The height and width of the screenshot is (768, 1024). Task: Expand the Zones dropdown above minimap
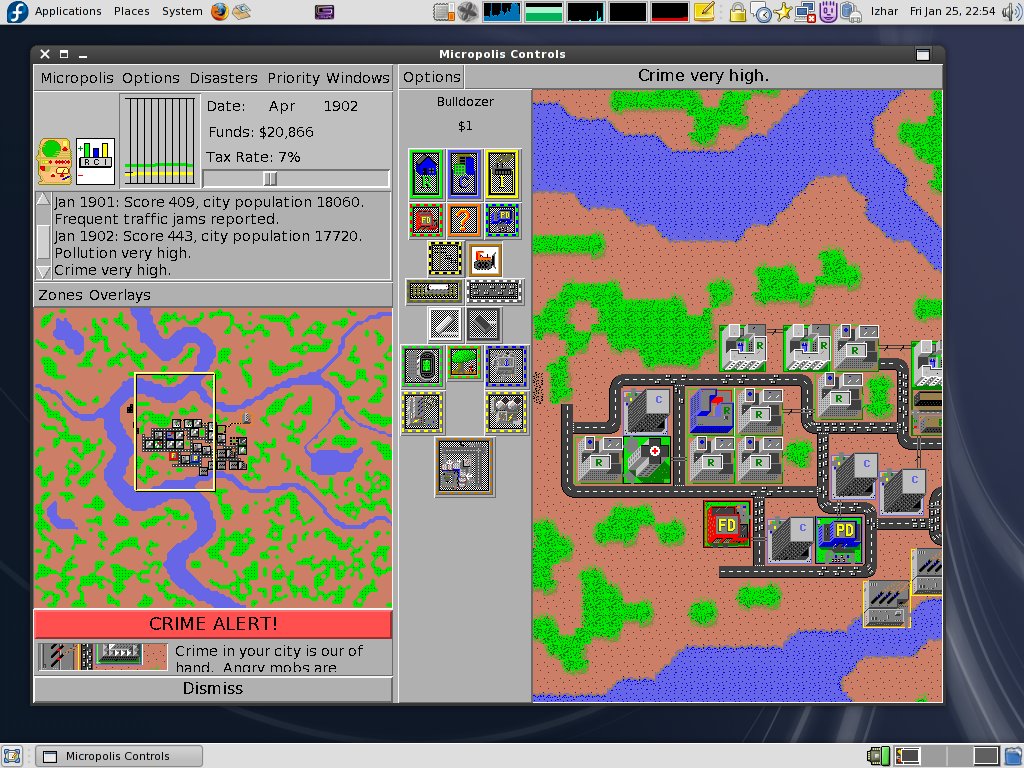[60, 295]
